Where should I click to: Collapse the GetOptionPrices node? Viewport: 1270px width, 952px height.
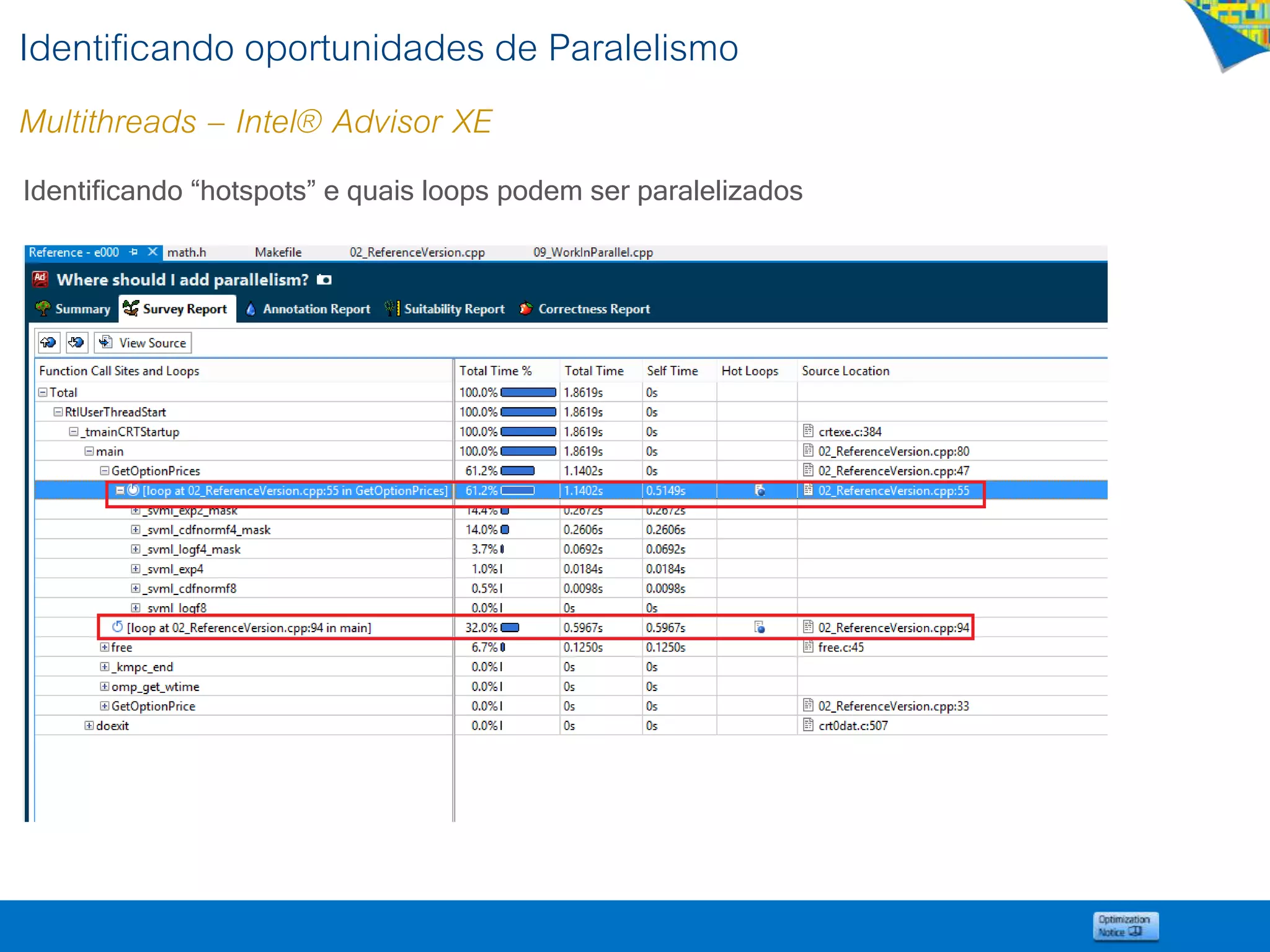[105, 471]
